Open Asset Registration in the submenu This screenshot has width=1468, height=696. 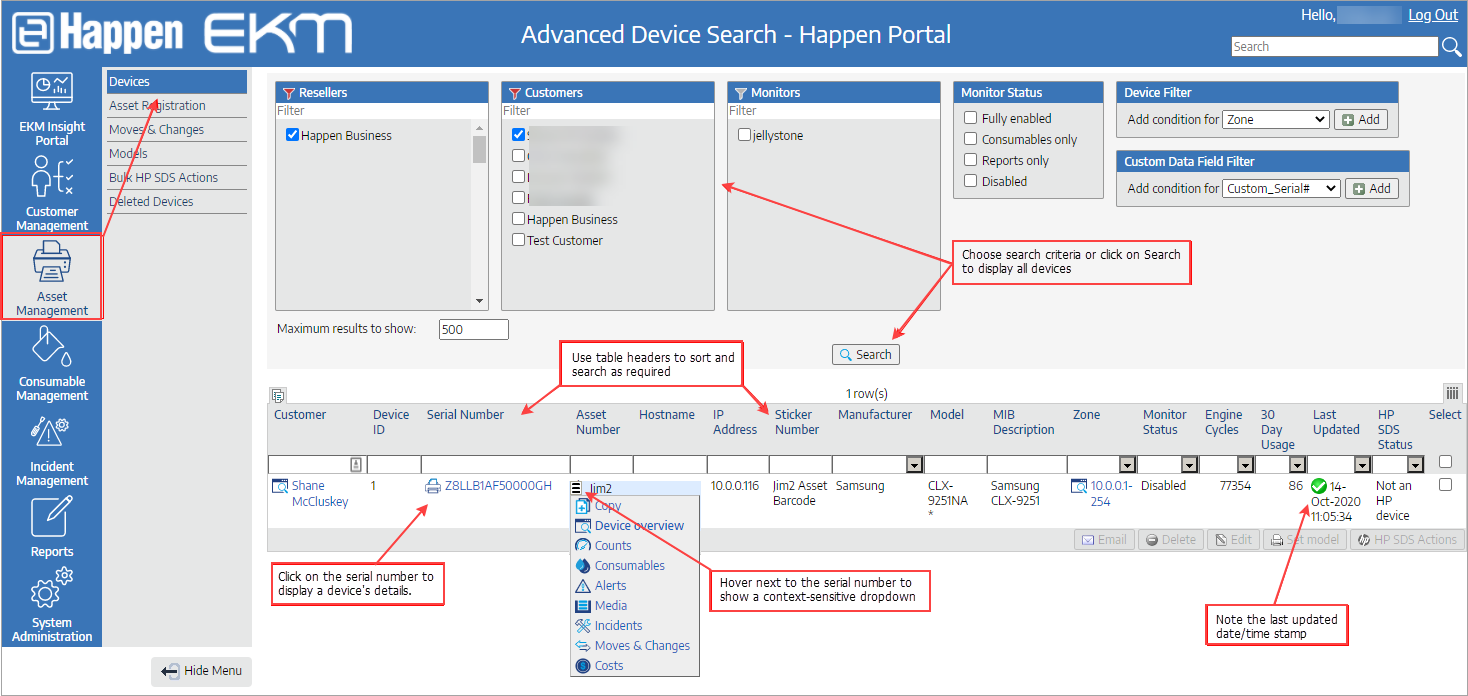(157, 106)
